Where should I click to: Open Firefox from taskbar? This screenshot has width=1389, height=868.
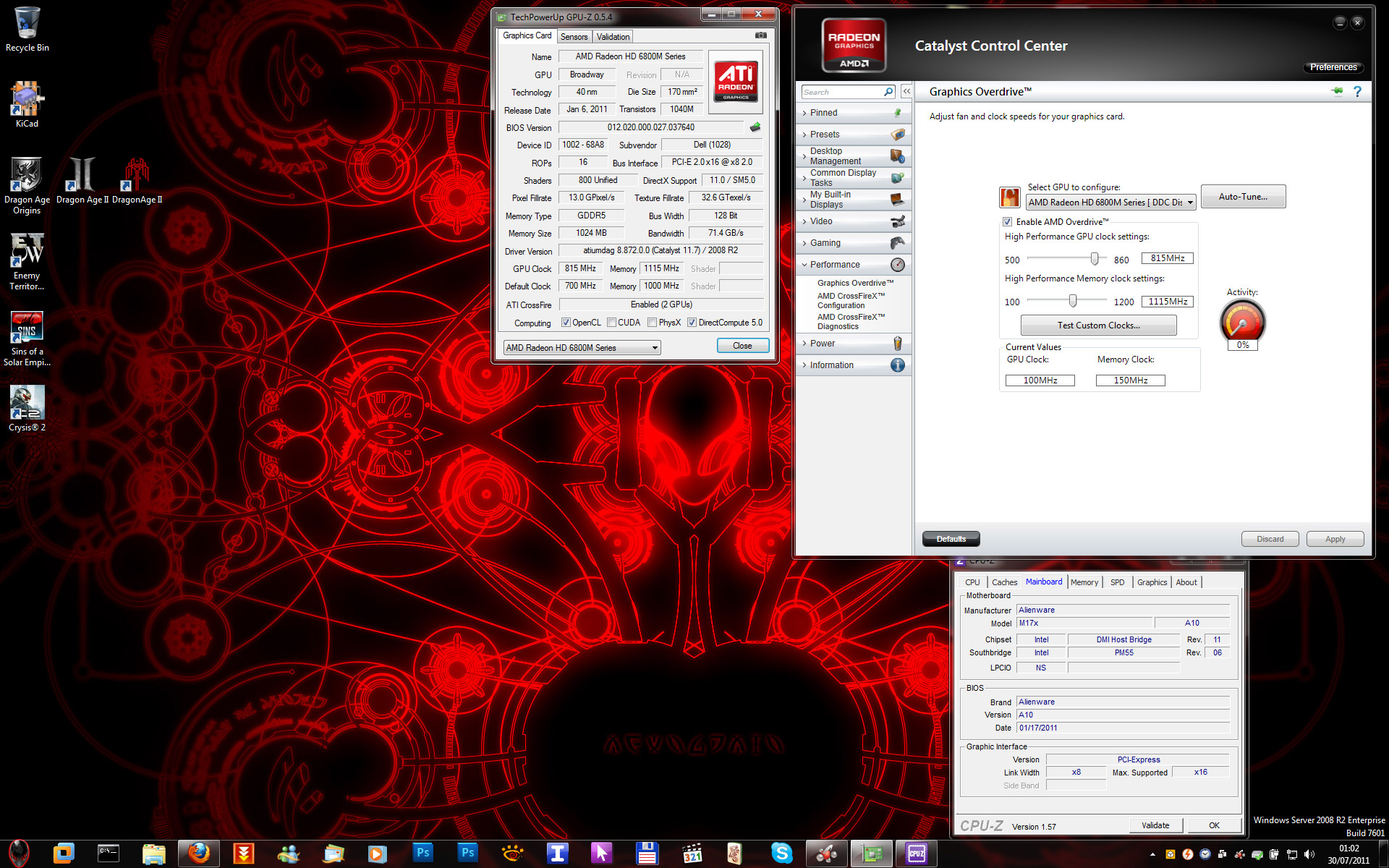point(199,854)
